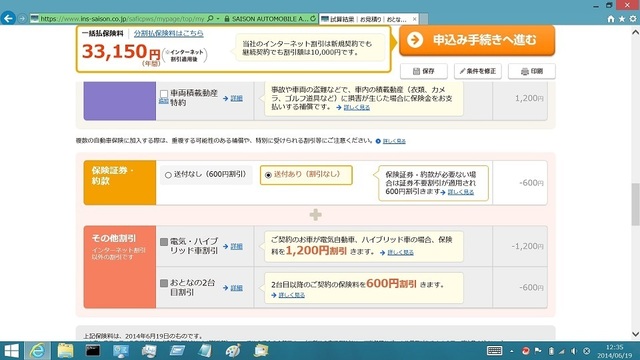Open 詳しく見る in the 車両積載動産 description
The image size is (640, 360).
(x=357, y=107)
